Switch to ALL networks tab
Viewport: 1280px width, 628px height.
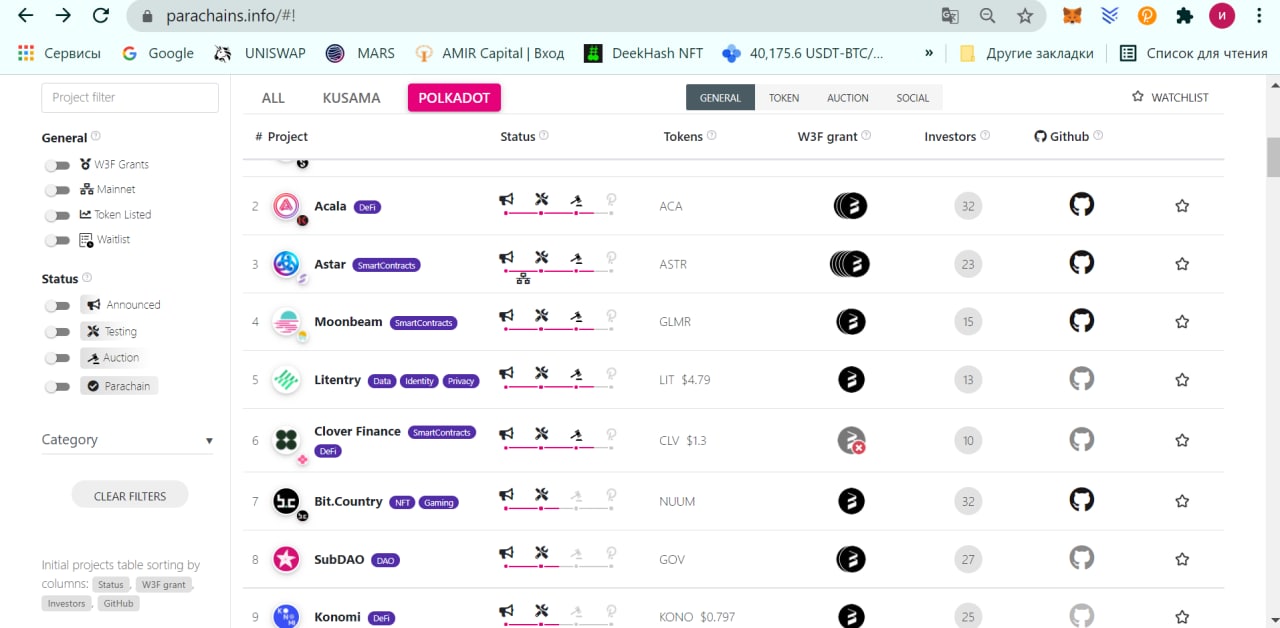(273, 98)
